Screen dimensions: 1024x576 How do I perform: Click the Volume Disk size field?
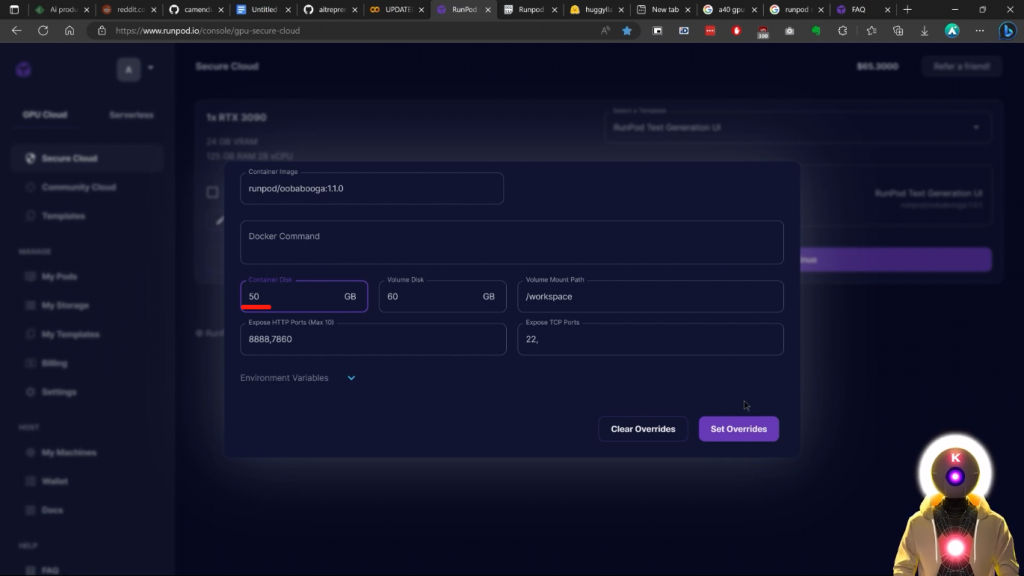(x=442, y=296)
